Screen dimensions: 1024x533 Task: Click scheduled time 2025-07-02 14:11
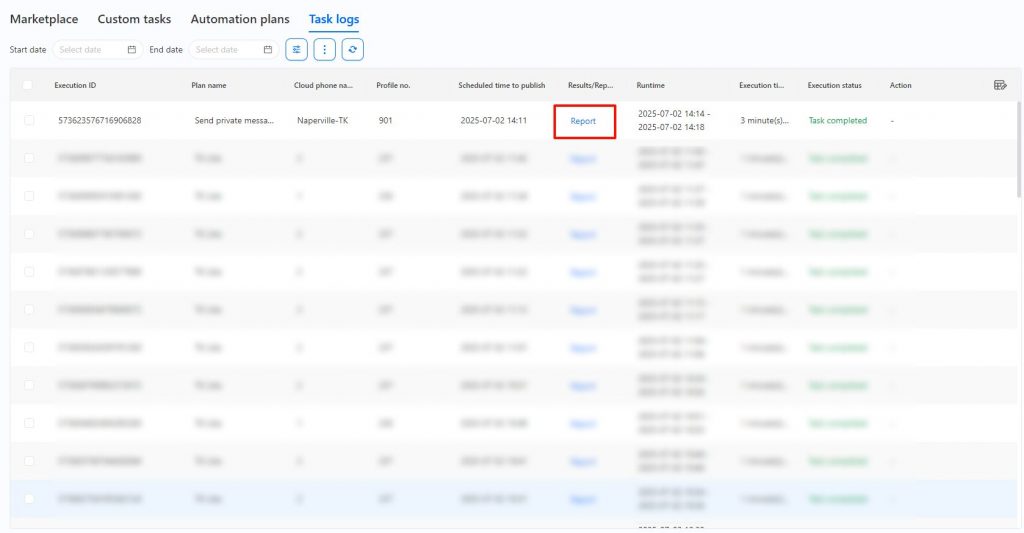point(494,120)
